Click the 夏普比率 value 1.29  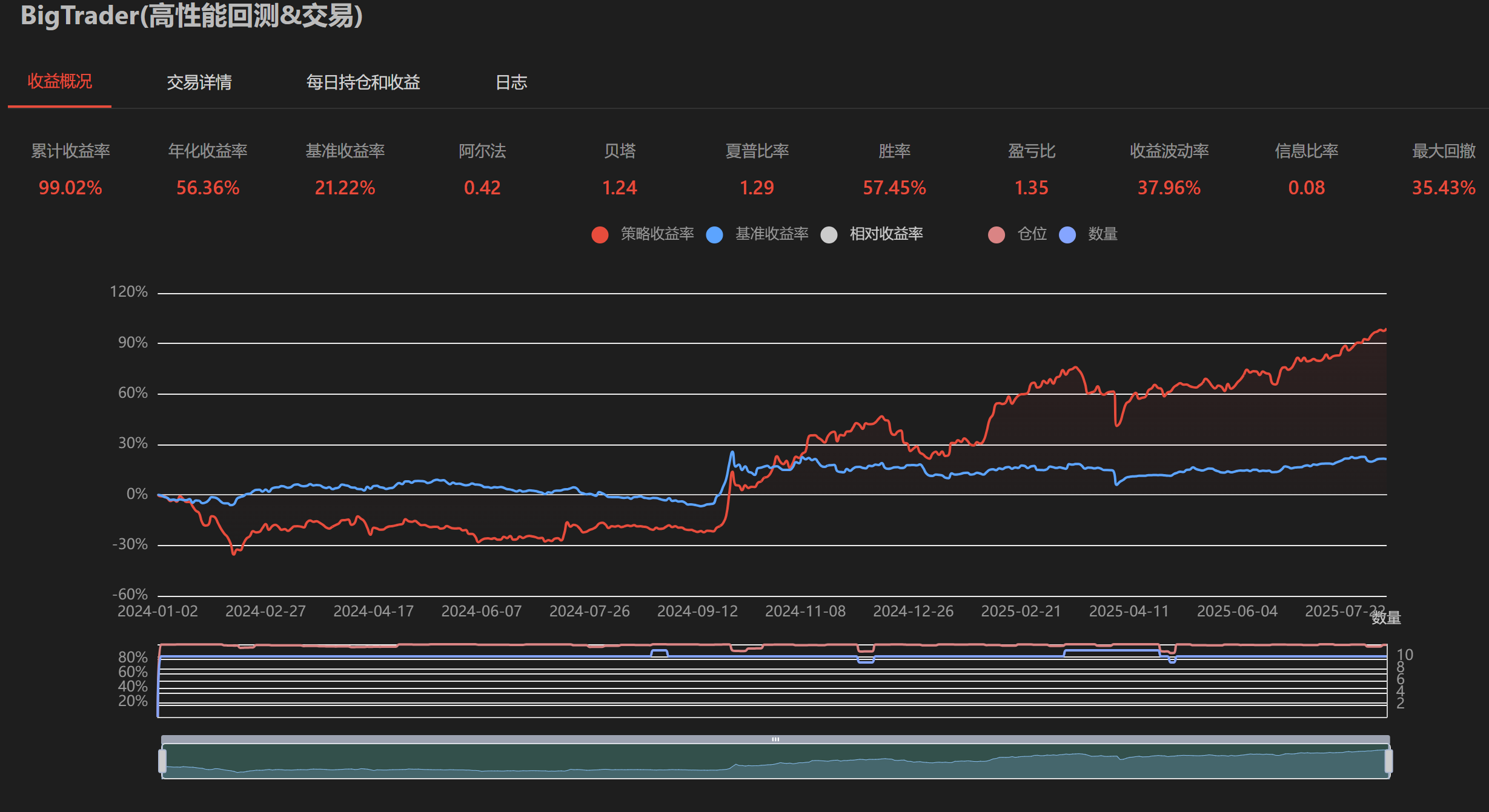[x=757, y=188]
